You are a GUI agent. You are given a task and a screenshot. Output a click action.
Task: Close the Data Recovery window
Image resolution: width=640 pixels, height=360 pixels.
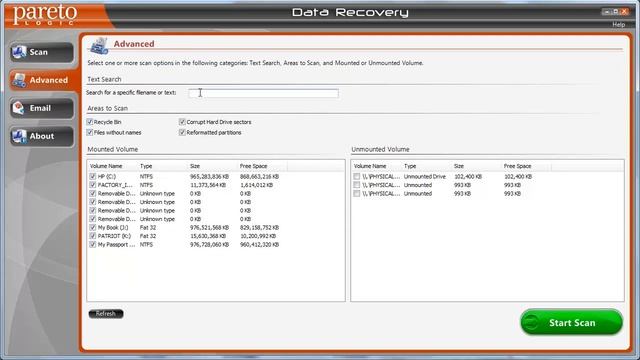pyautogui.click(x=624, y=12)
